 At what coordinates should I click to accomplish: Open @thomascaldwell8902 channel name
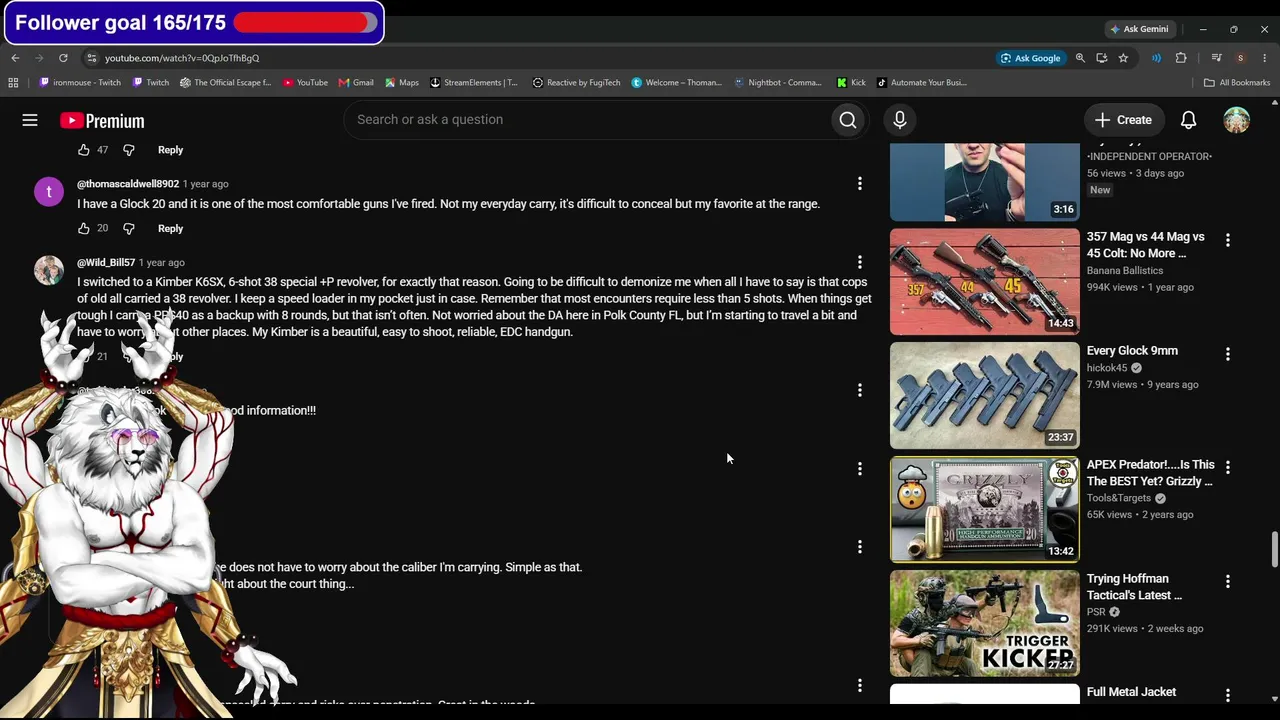pyautogui.click(x=128, y=184)
